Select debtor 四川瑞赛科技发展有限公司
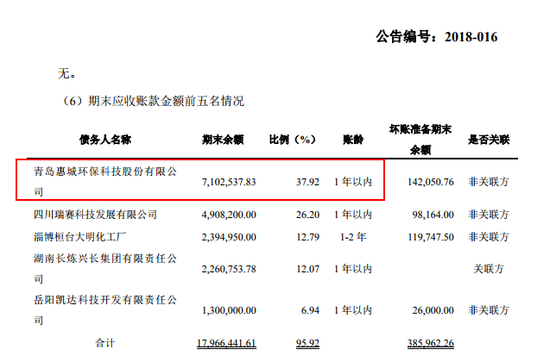Screen dimensions: 550x362 pyautogui.click(x=95, y=214)
